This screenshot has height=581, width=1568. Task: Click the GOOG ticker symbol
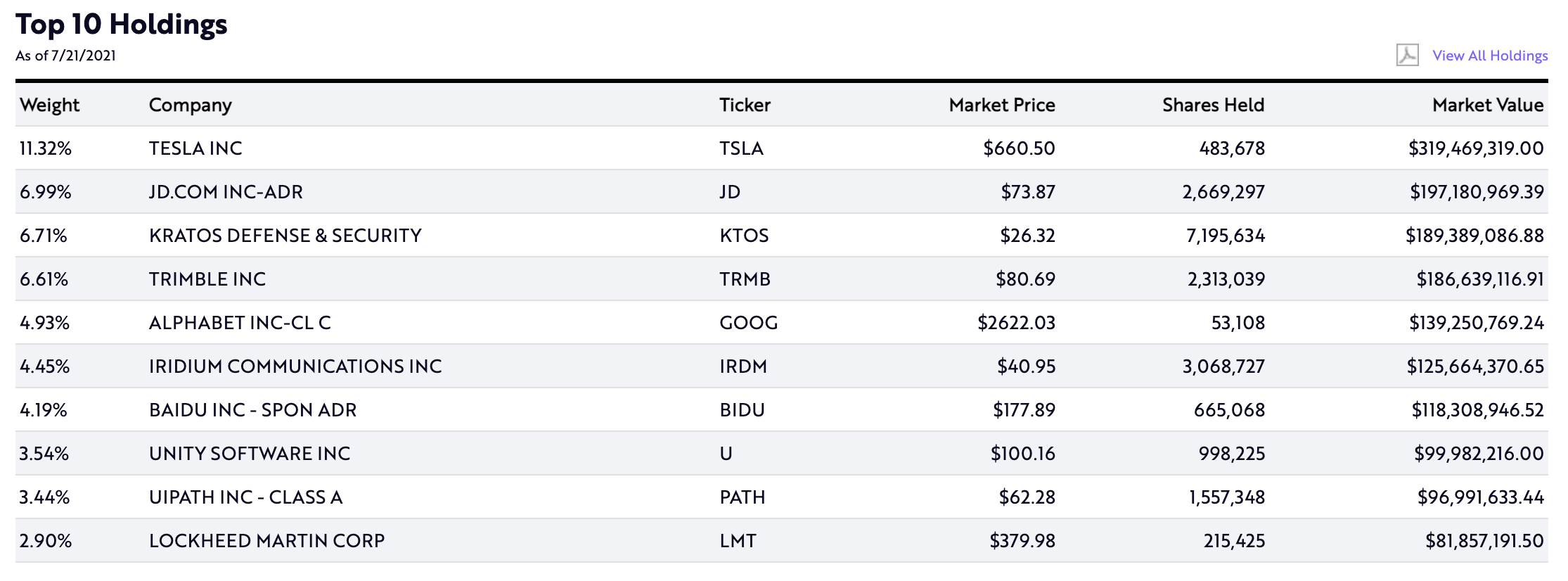748,323
